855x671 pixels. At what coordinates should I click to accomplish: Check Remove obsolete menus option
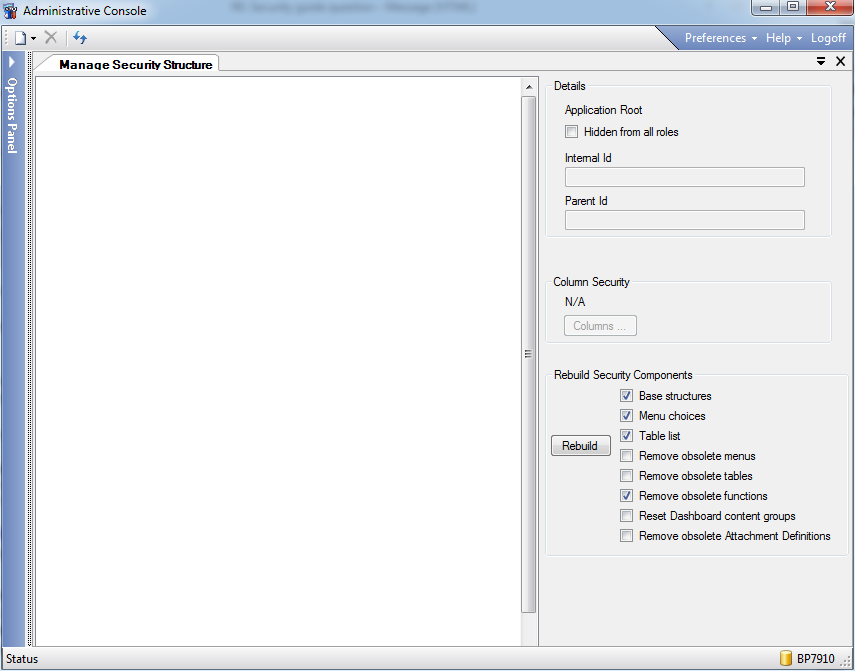626,456
